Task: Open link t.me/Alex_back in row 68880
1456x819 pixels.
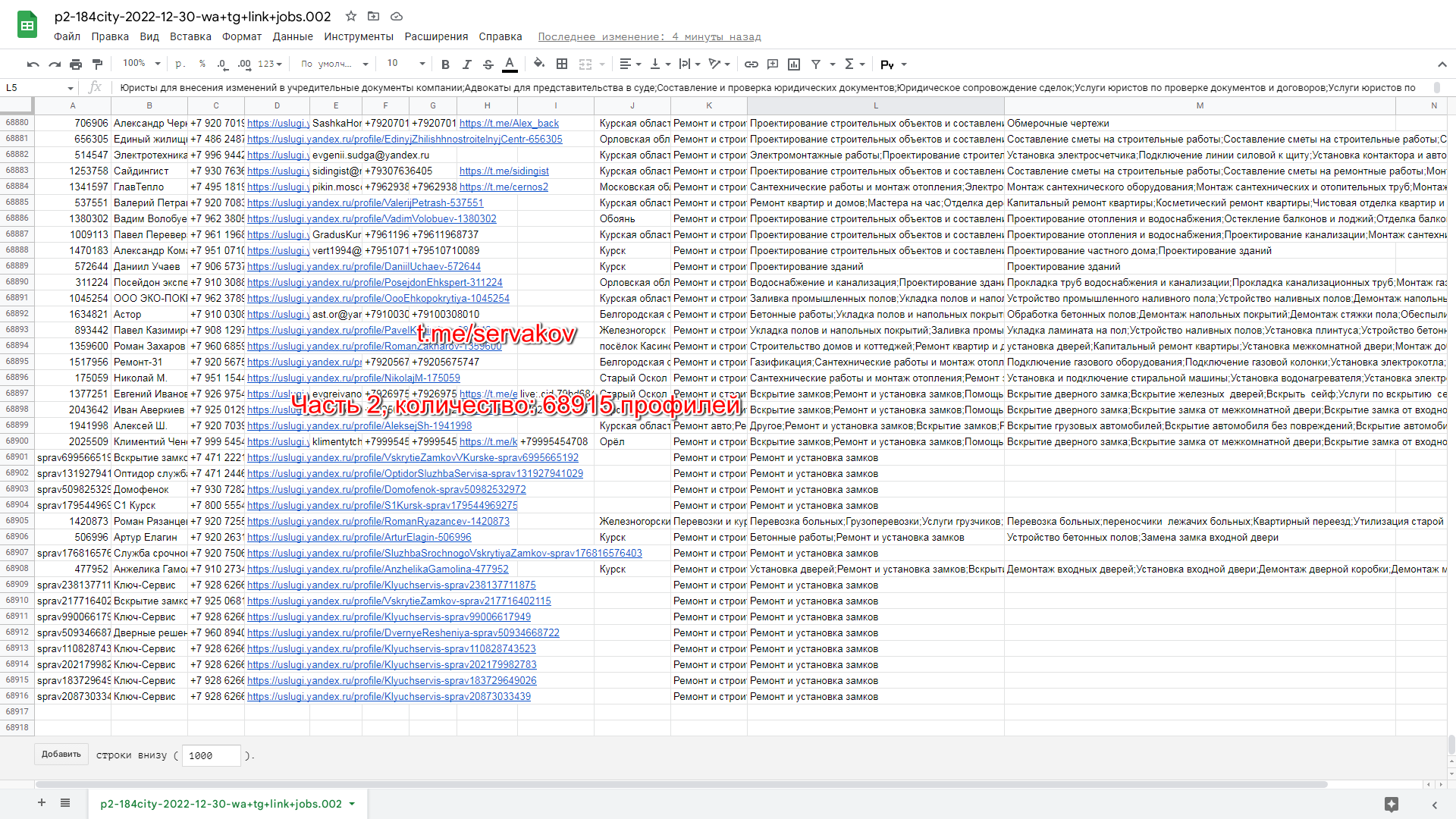Action: (509, 123)
